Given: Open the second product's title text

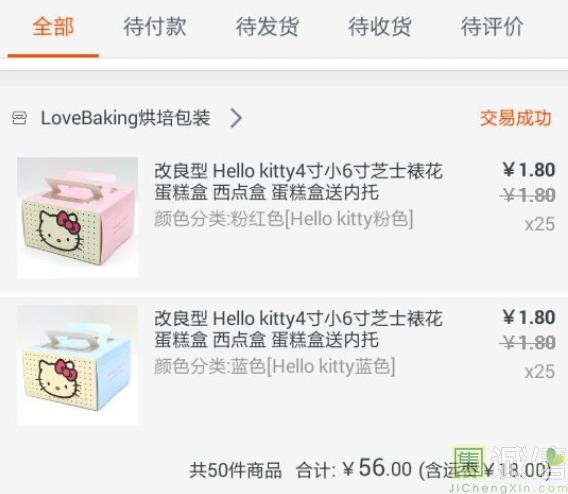Looking at the screenshot, I should point(298,329).
